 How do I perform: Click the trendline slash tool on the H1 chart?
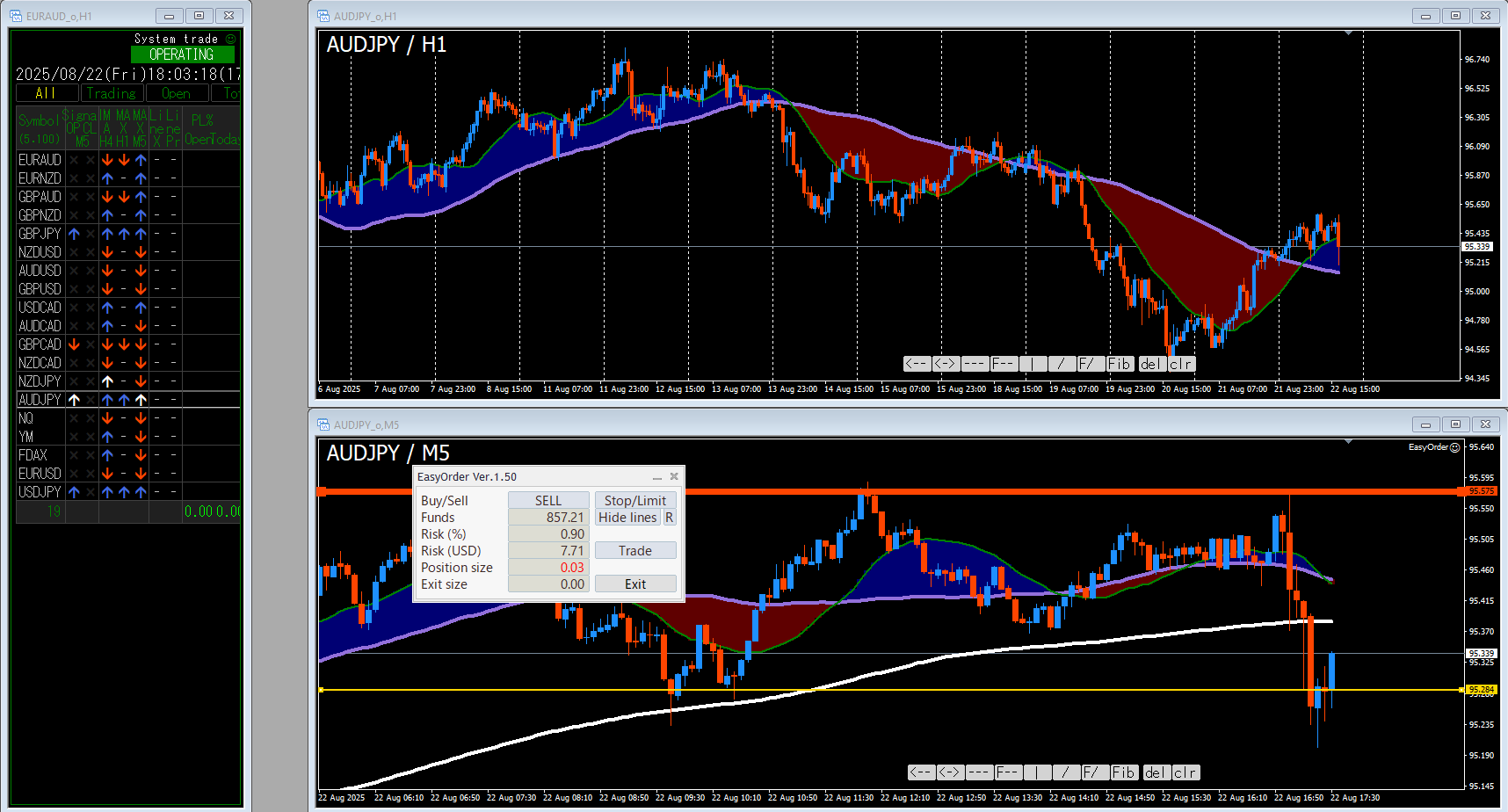tap(1061, 364)
